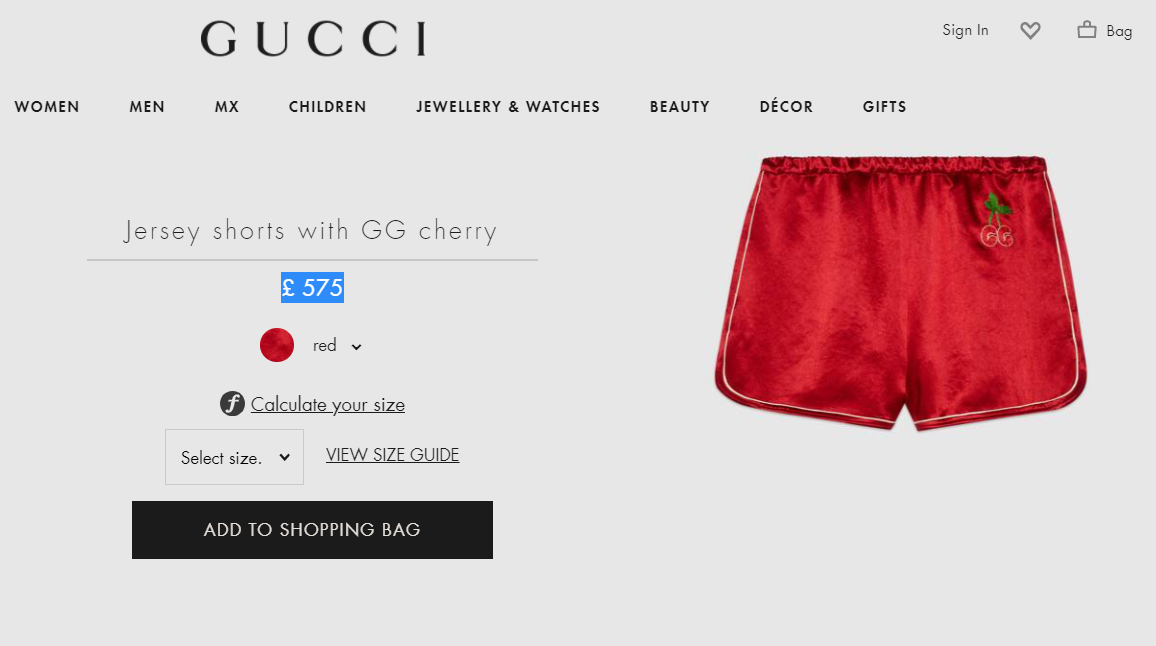This screenshot has width=1156, height=646.
Task: Select the red color swatch
Action: click(x=276, y=345)
